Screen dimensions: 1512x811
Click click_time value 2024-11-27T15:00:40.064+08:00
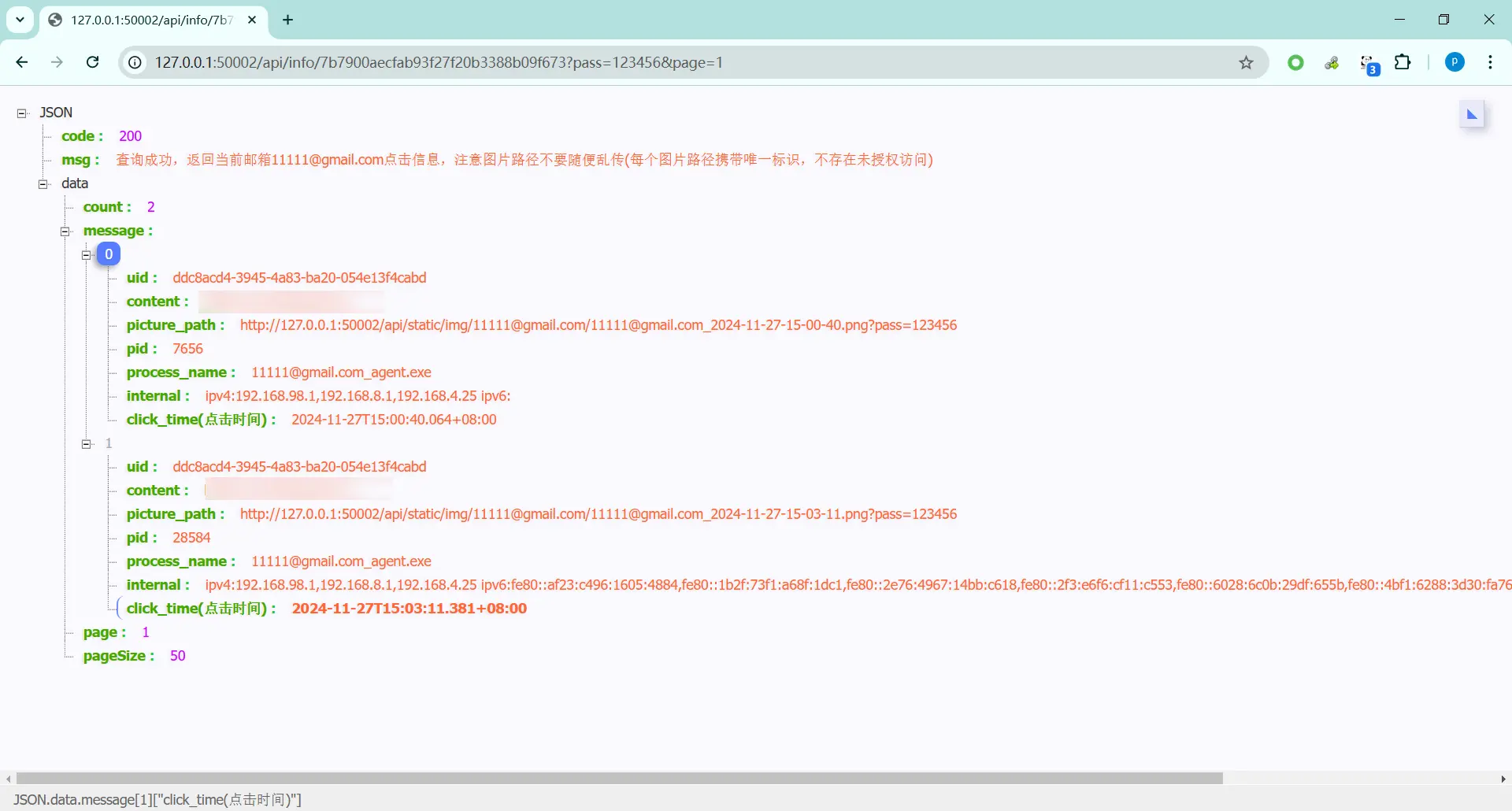pos(394,420)
